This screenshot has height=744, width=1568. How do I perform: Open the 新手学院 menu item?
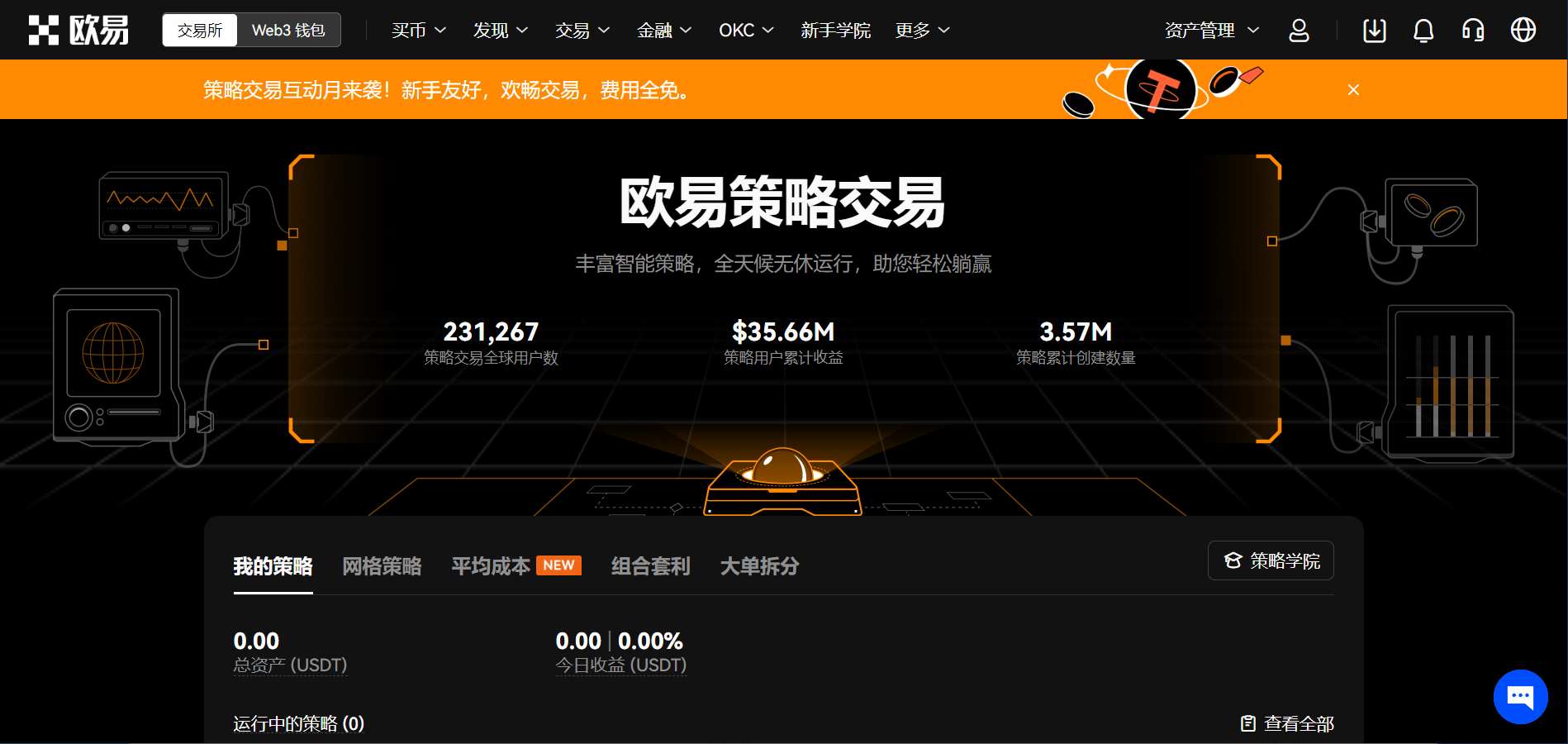pos(835,31)
